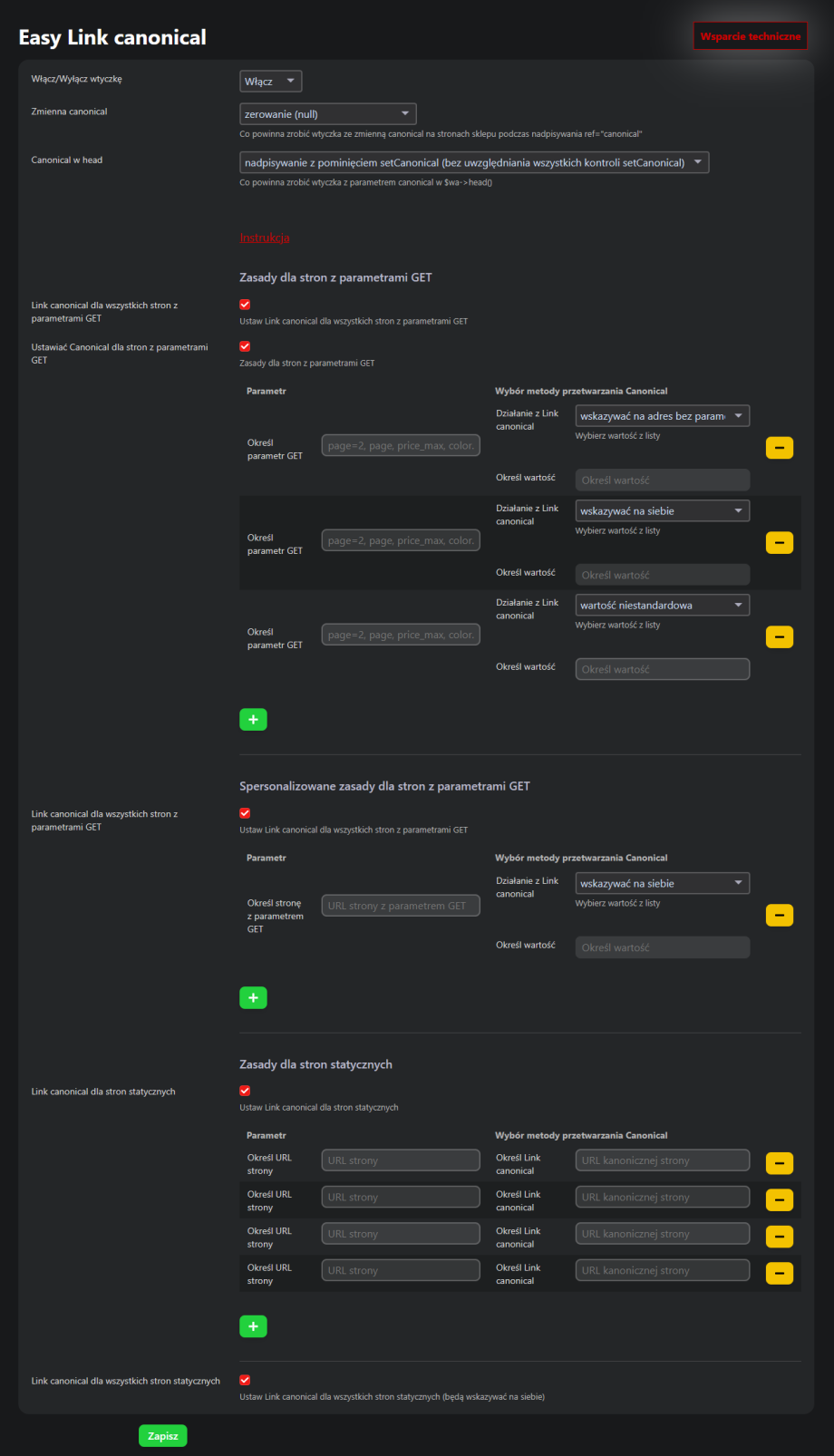Add a new static page rule

coord(253,1326)
